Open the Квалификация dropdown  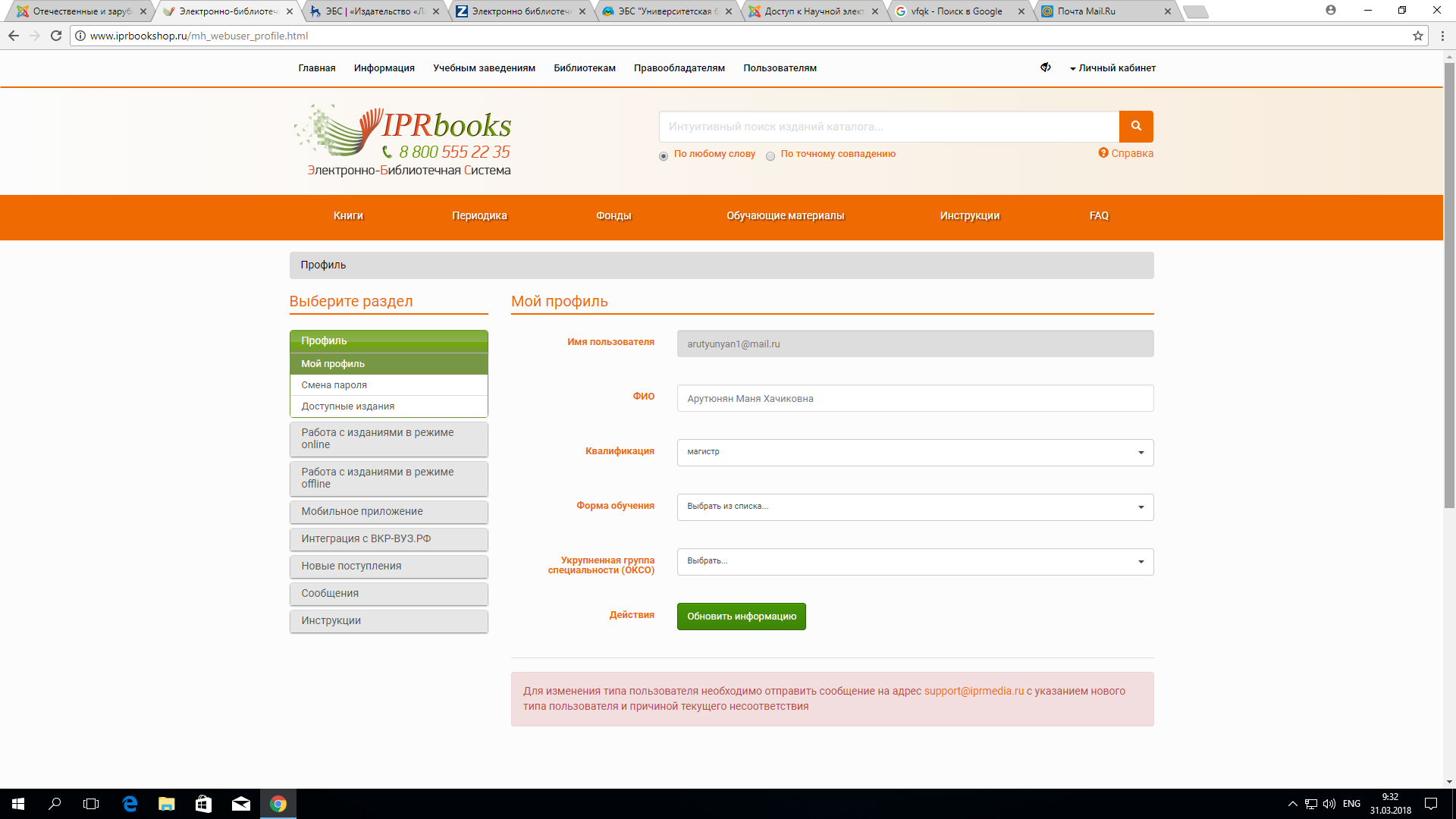tap(915, 453)
